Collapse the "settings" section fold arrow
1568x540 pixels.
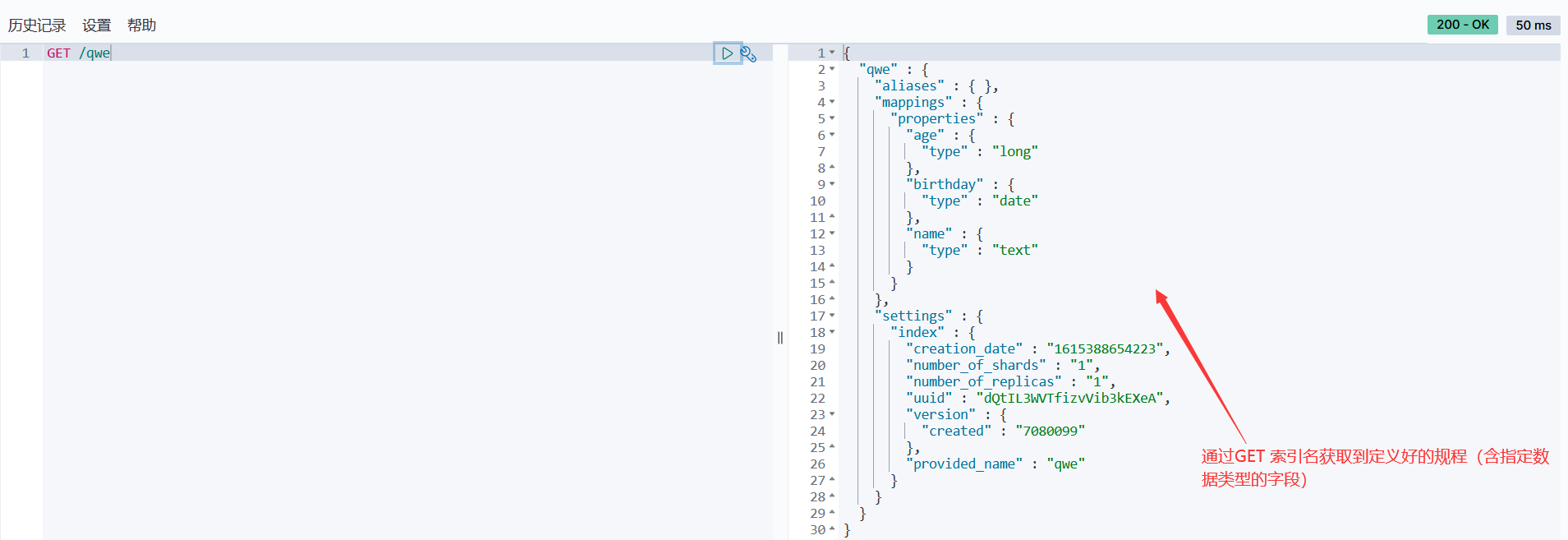click(x=832, y=316)
